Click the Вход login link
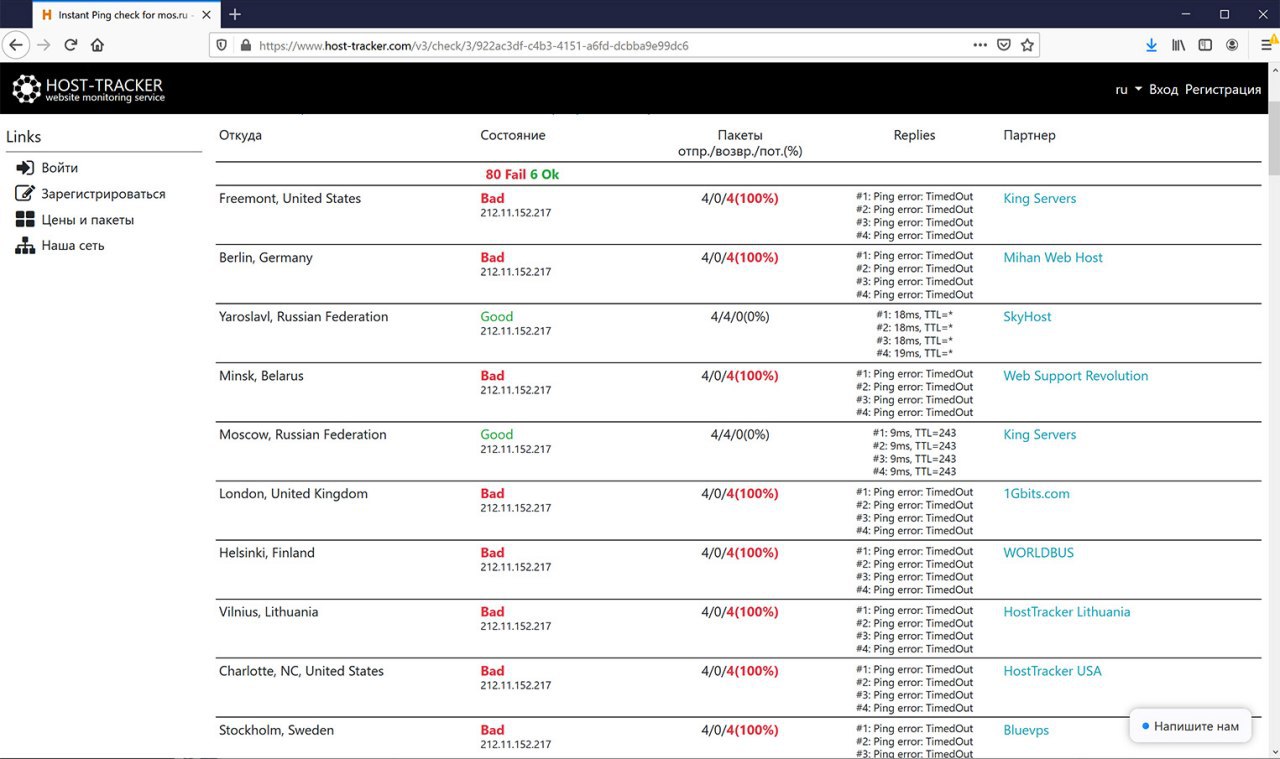Screen dimensions: 1280x759 1163,89
